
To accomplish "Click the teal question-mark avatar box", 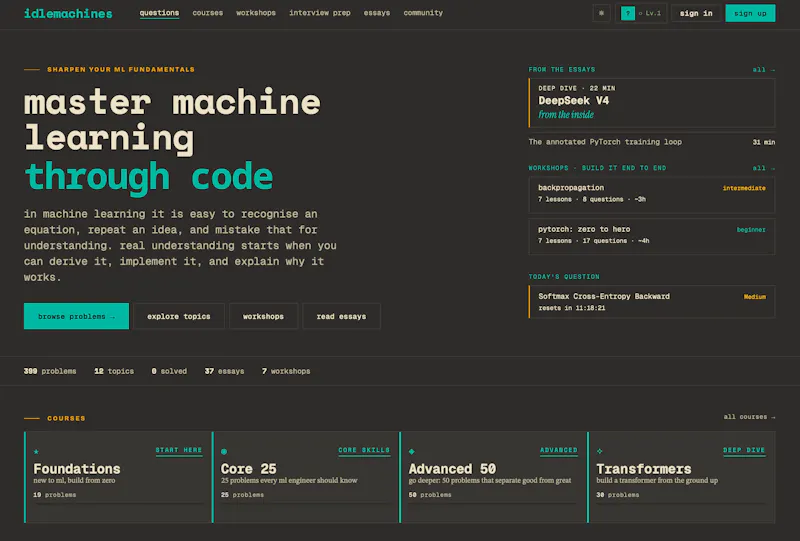I will pyautogui.click(x=628, y=13).
